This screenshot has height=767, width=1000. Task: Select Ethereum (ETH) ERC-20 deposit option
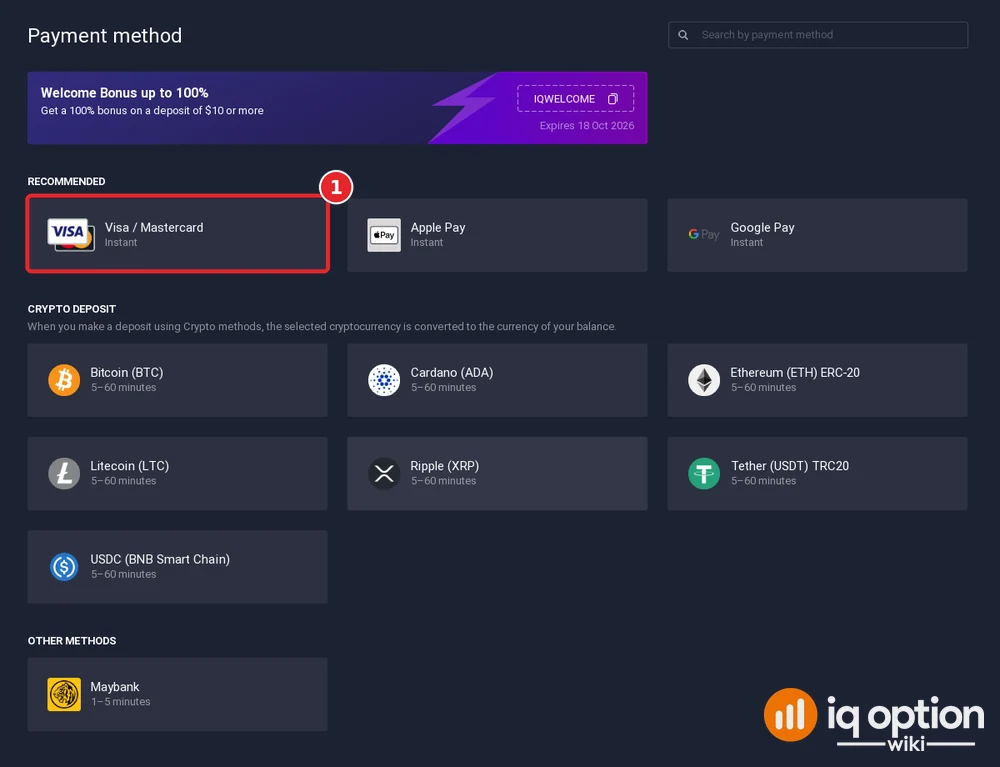pyautogui.click(x=818, y=380)
